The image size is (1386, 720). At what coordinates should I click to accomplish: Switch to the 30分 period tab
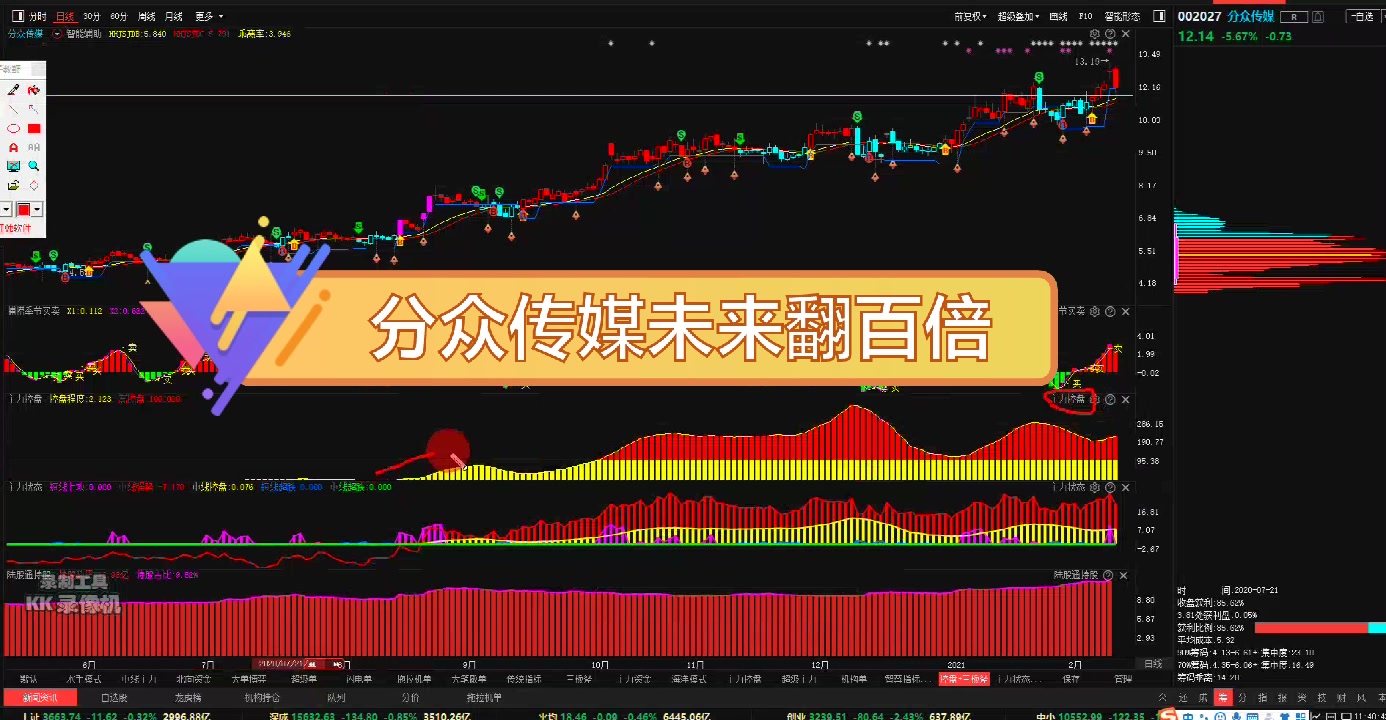[x=92, y=16]
